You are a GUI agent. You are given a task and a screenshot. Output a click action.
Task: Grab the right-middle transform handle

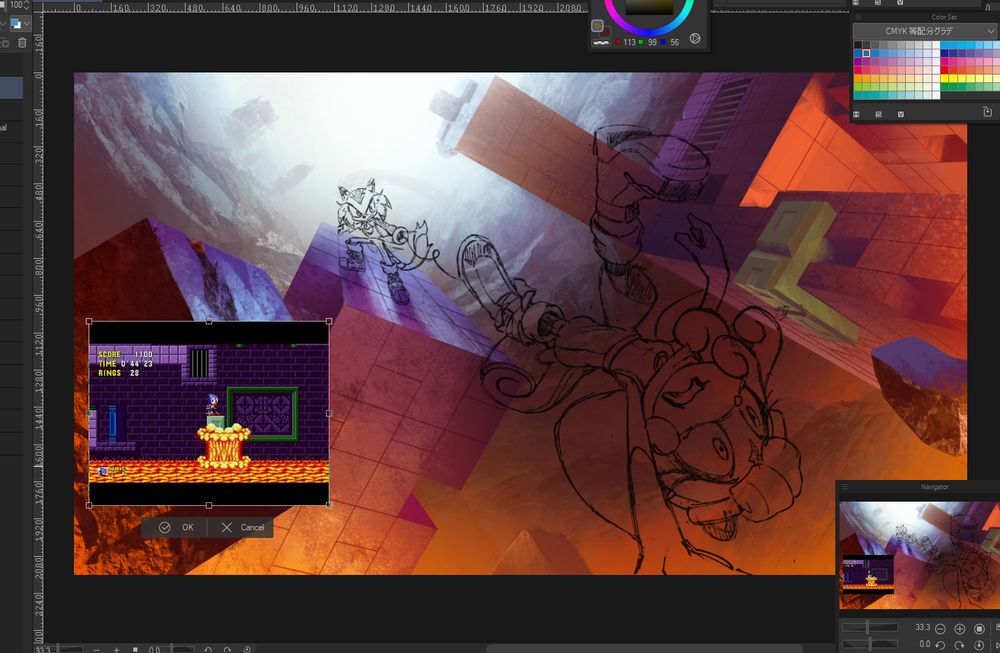(329, 413)
